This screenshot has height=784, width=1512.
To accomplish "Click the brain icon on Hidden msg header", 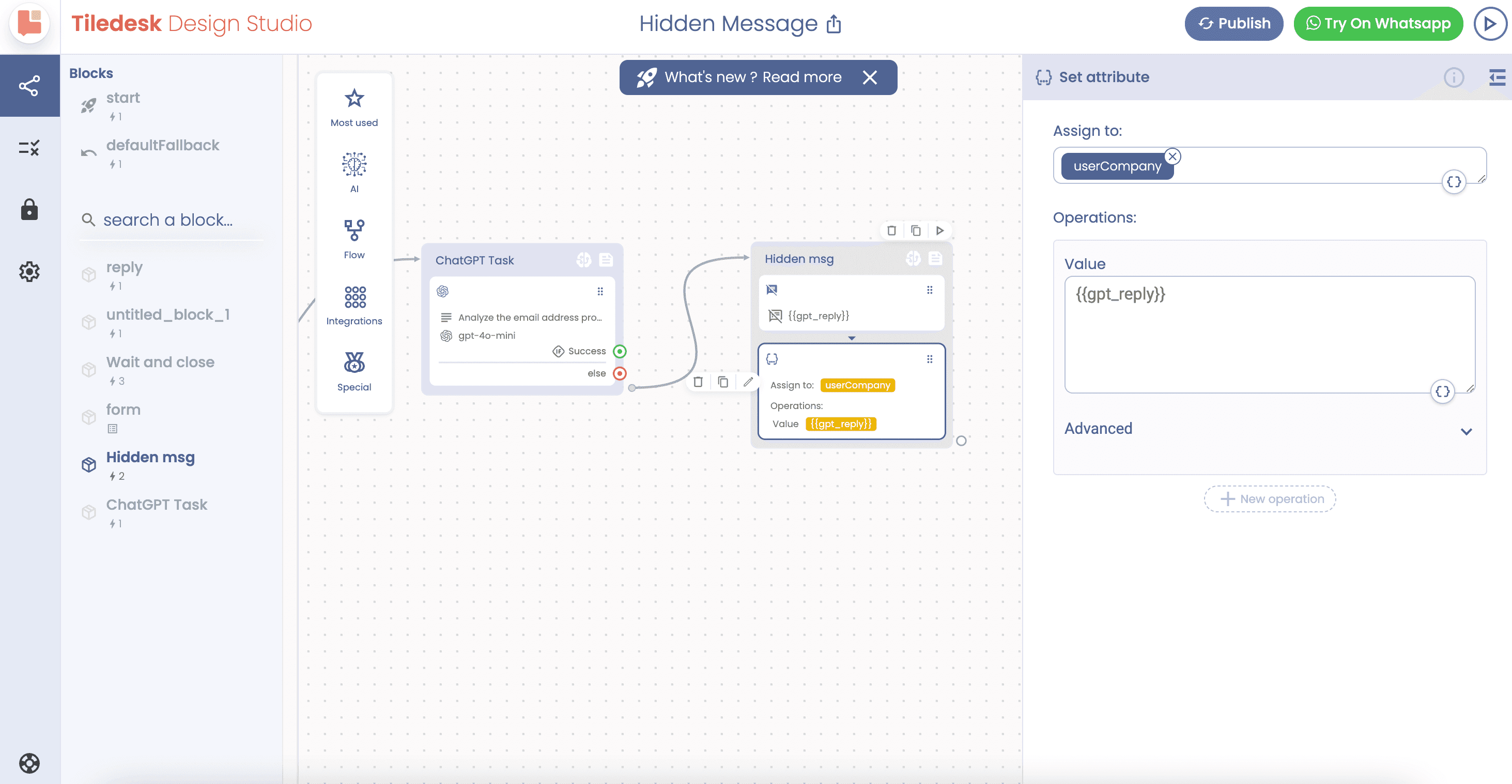I will (913, 259).
